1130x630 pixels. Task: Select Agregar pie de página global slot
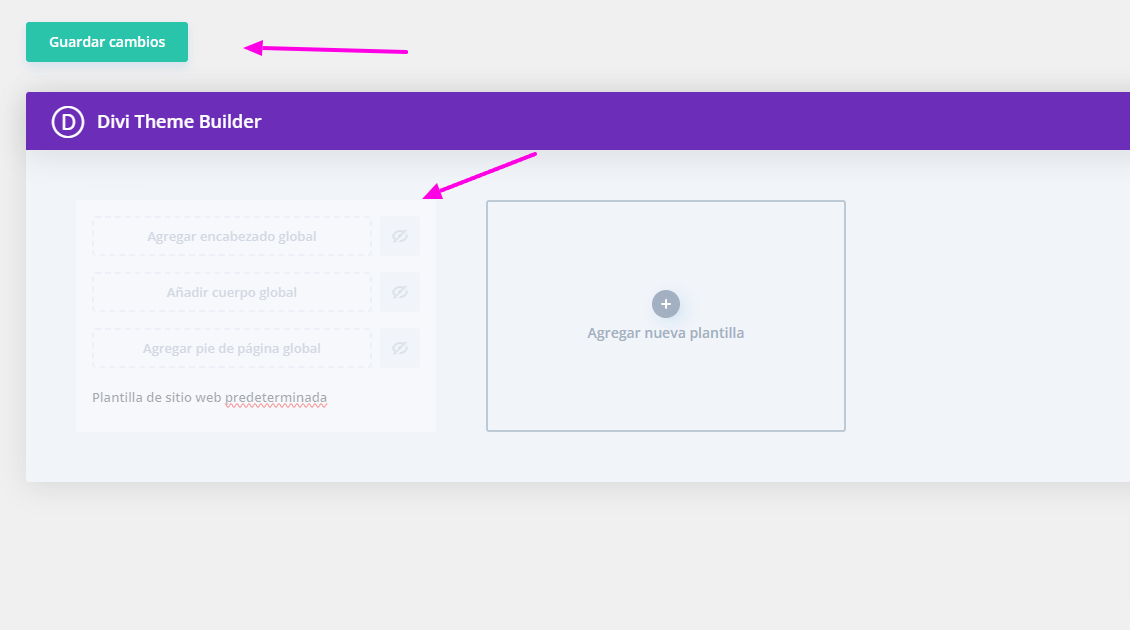coord(232,348)
